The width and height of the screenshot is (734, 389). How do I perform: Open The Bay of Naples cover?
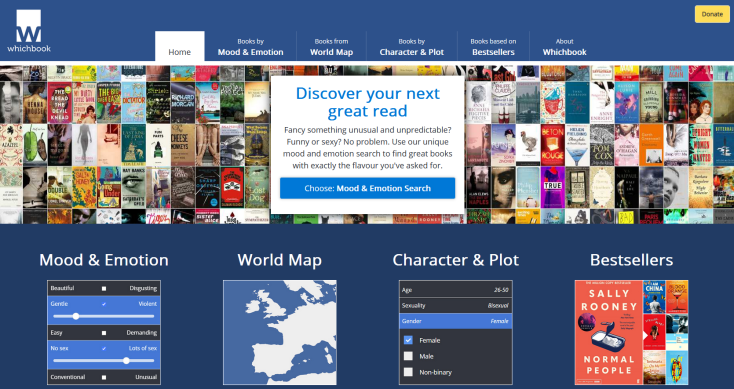coord(478,187)
